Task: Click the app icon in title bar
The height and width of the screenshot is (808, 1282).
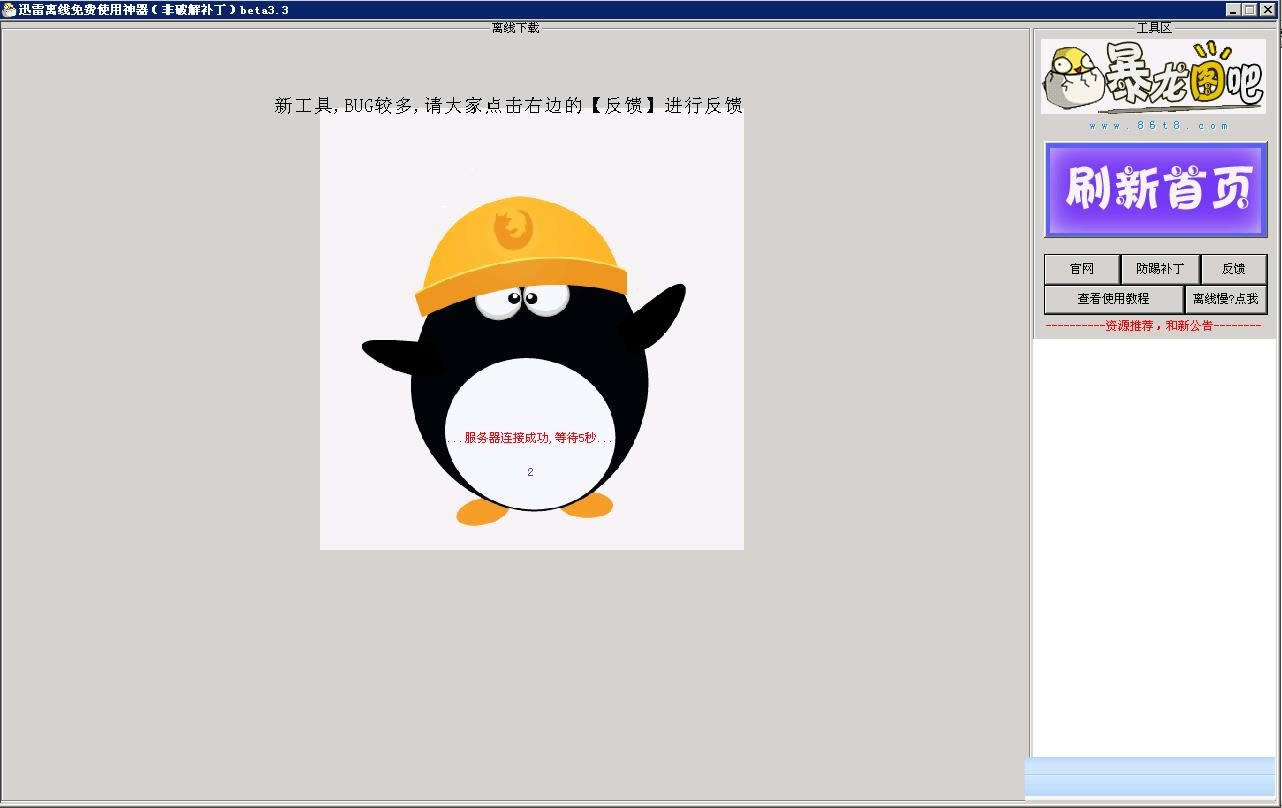Action: [8, 9]
